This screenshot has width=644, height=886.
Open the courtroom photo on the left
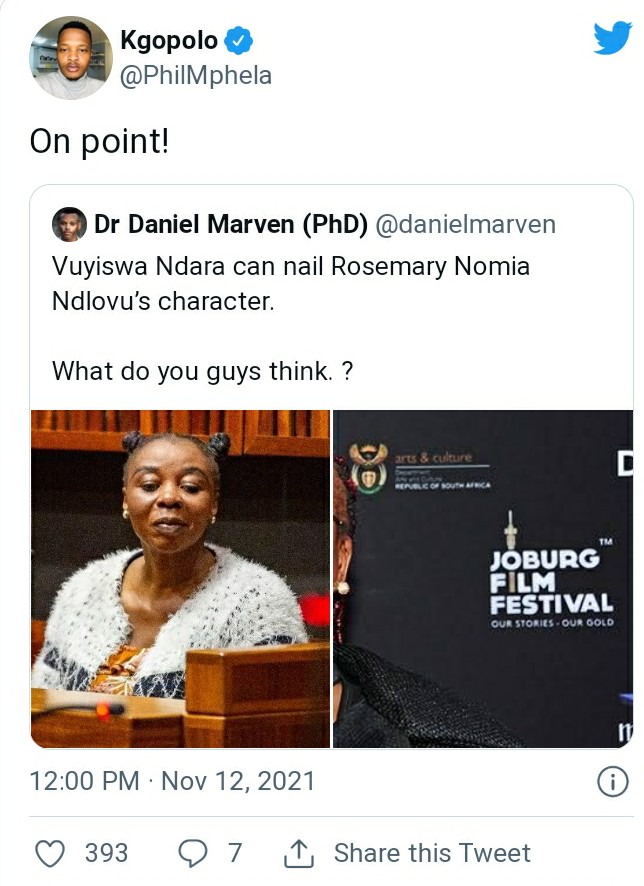click(180, 579)
